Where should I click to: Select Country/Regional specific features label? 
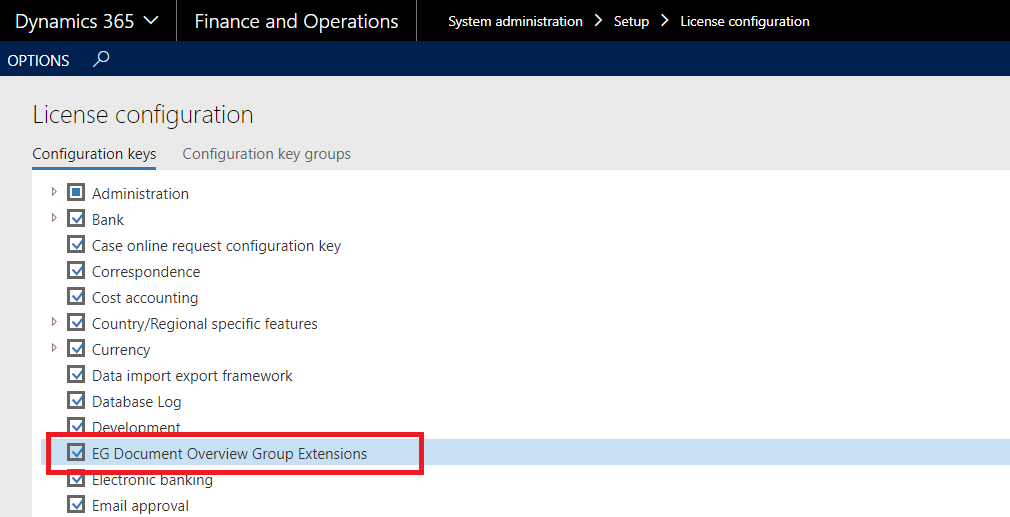coord(205,324)
